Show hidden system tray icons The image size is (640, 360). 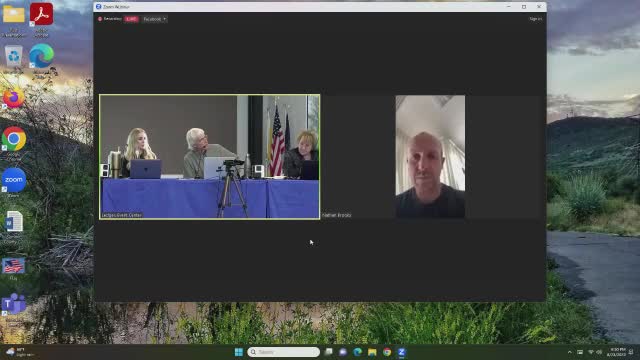570,352
